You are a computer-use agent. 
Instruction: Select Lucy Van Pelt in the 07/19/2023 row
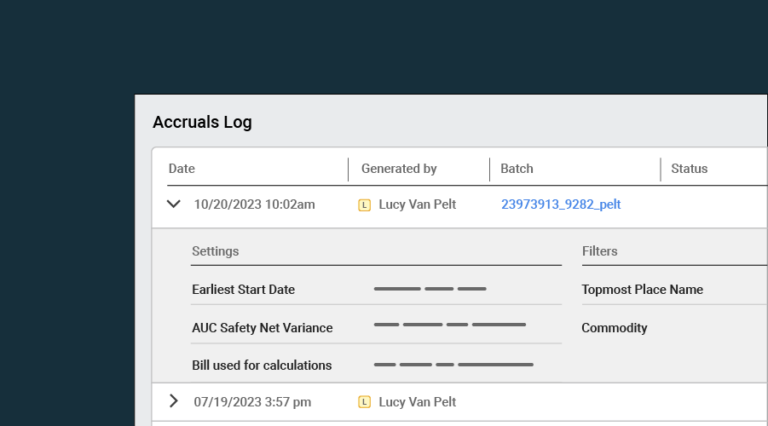click(417, 402)
